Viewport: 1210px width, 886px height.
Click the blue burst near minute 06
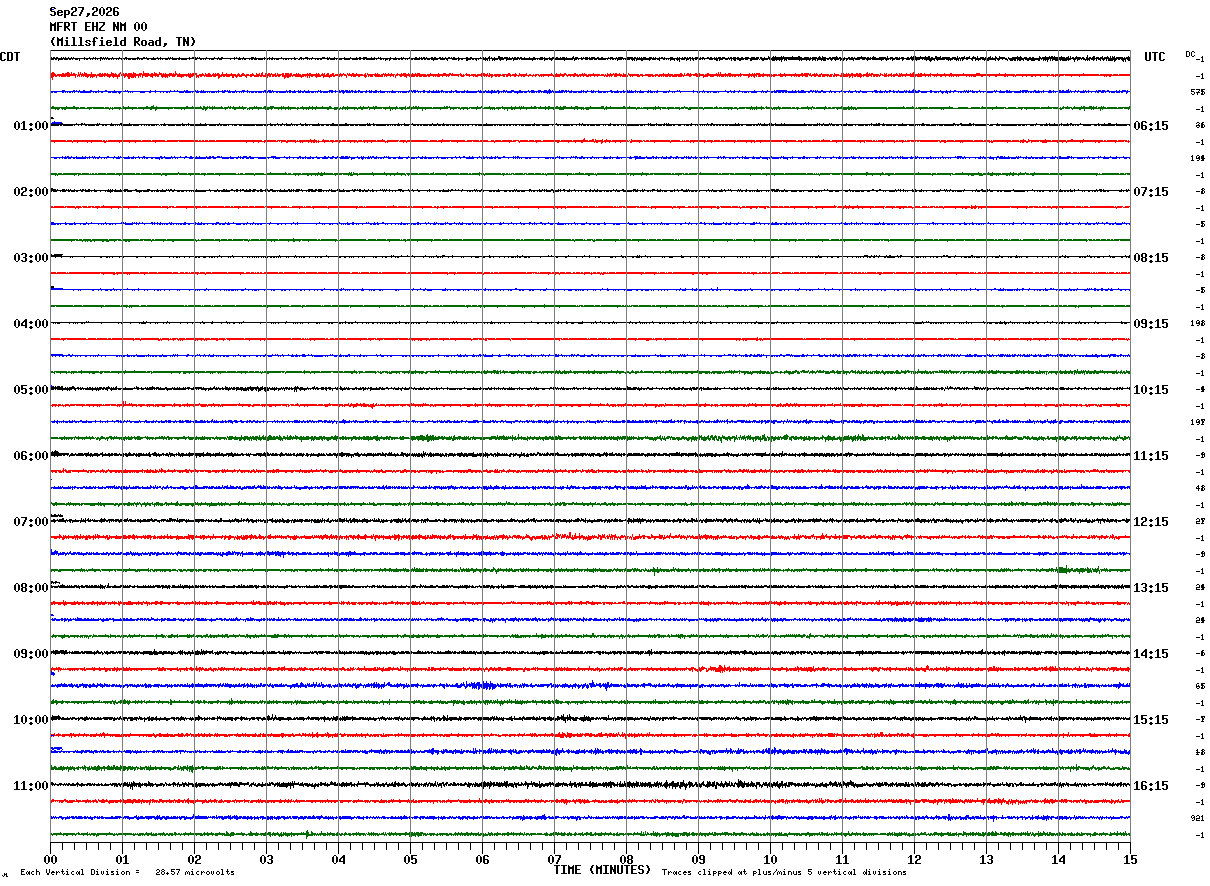[x=482, y=685]
